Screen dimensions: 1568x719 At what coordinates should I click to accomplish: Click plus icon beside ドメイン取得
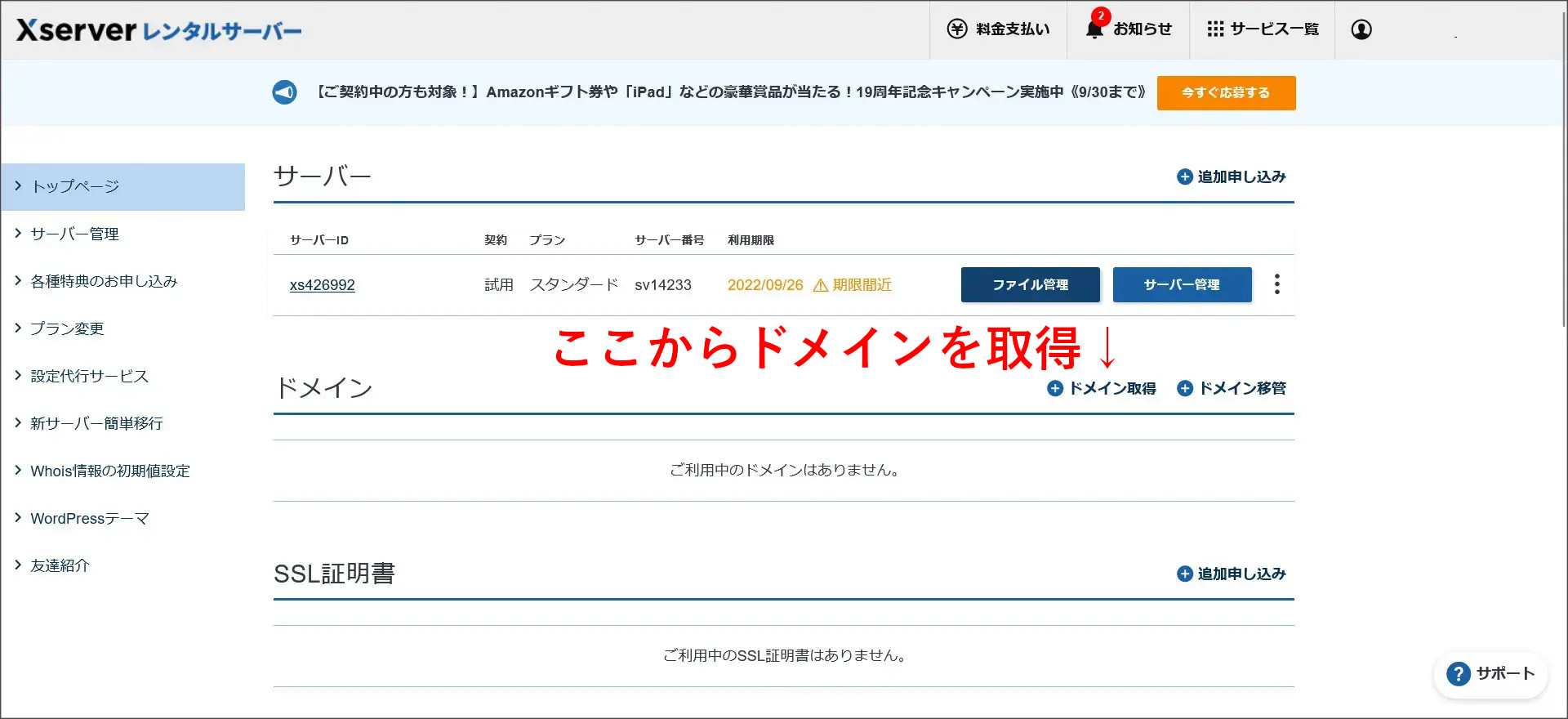[1055, 388]
